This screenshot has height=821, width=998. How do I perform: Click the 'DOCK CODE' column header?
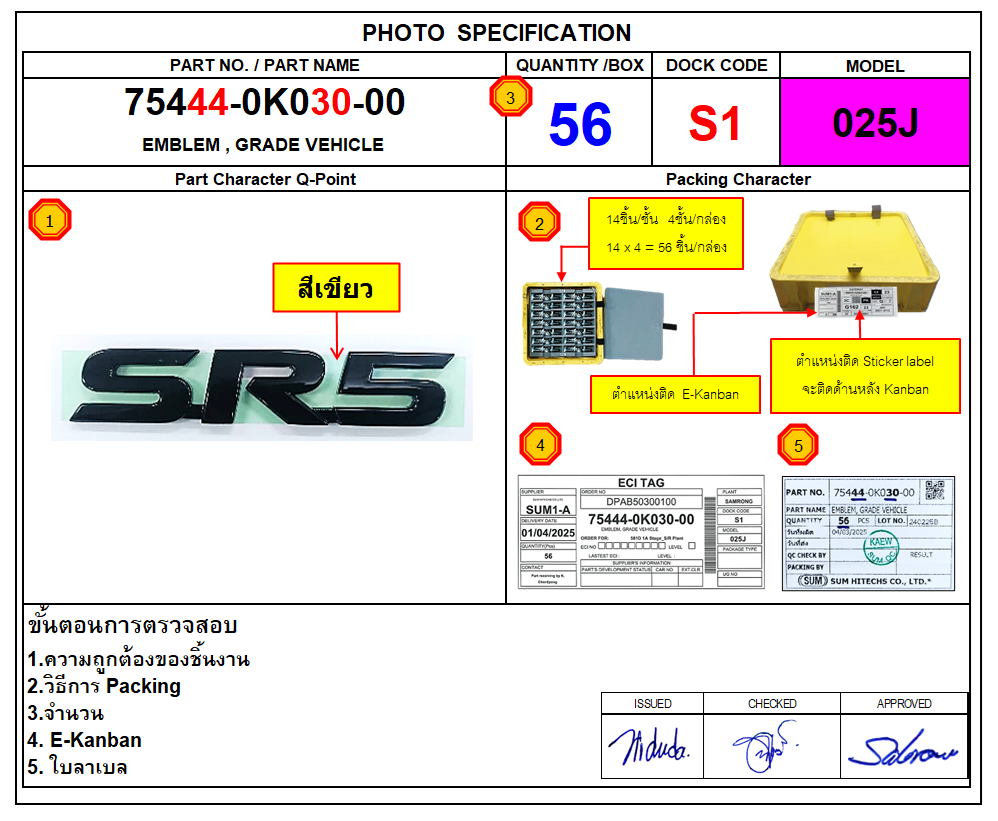coord(717,65)
